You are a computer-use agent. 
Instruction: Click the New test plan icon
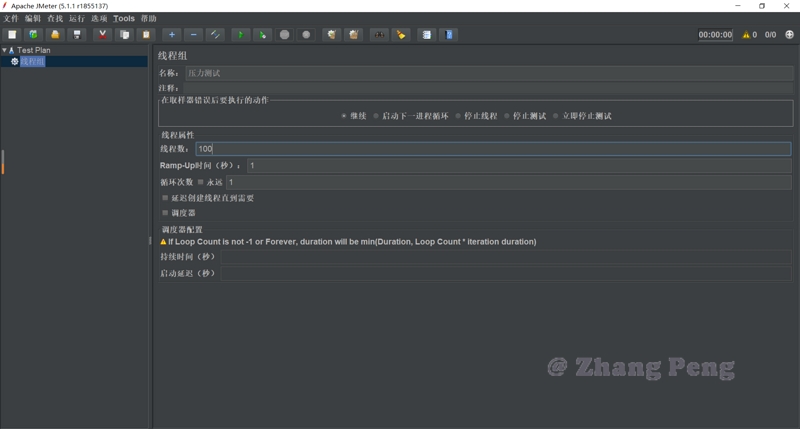click(12, 34)
